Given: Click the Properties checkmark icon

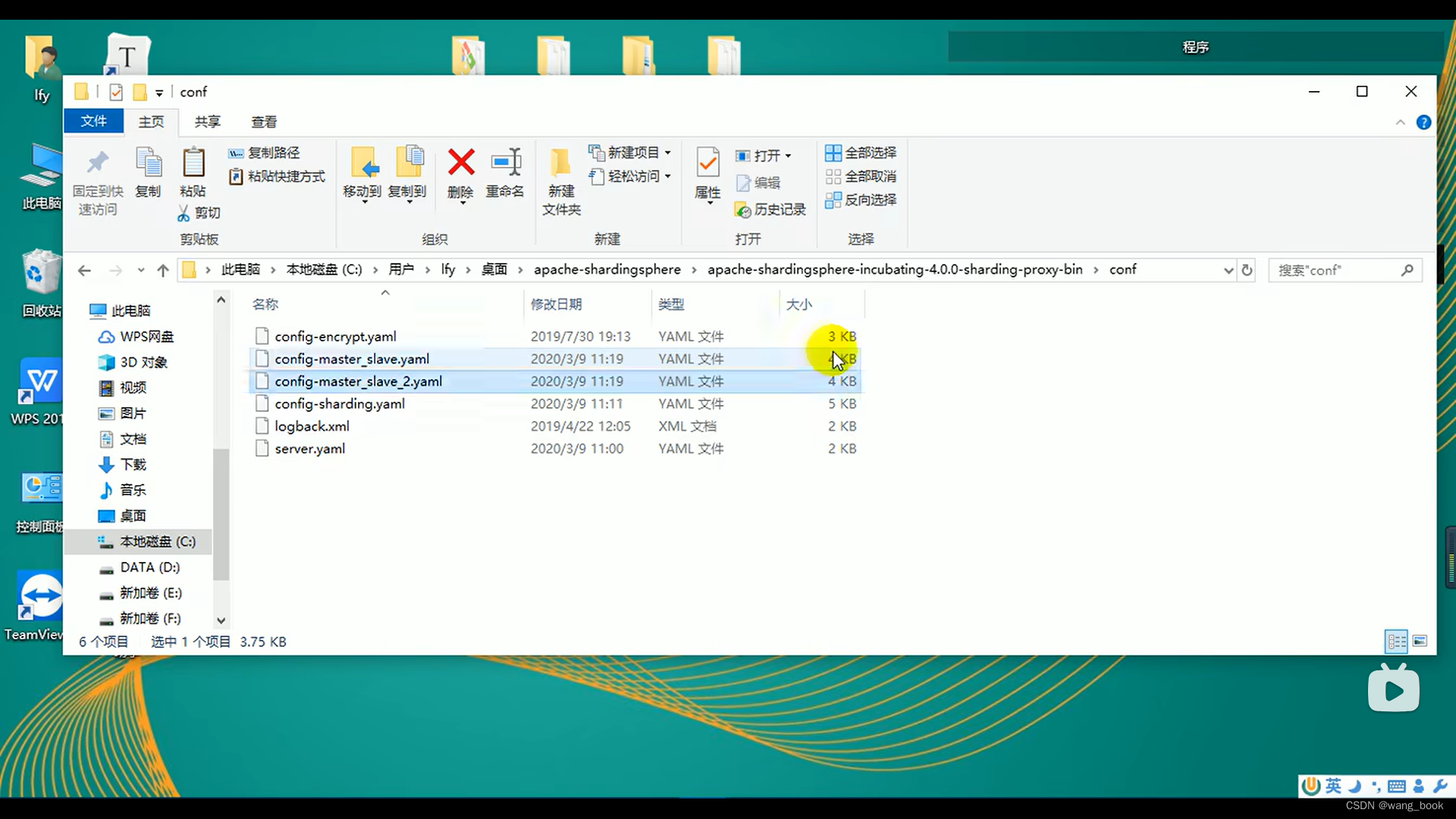Looking at the screenshot, I should coord(708,162).
